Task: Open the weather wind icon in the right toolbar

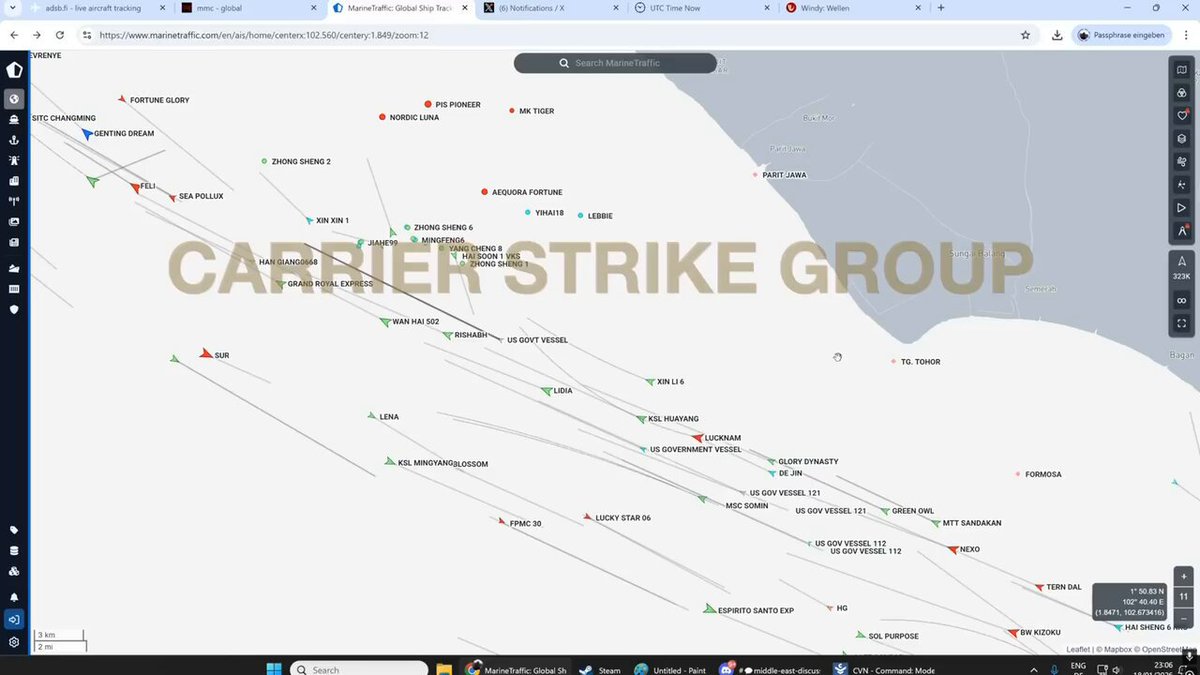Action: pyautogui.click(x=1181, y=162)
